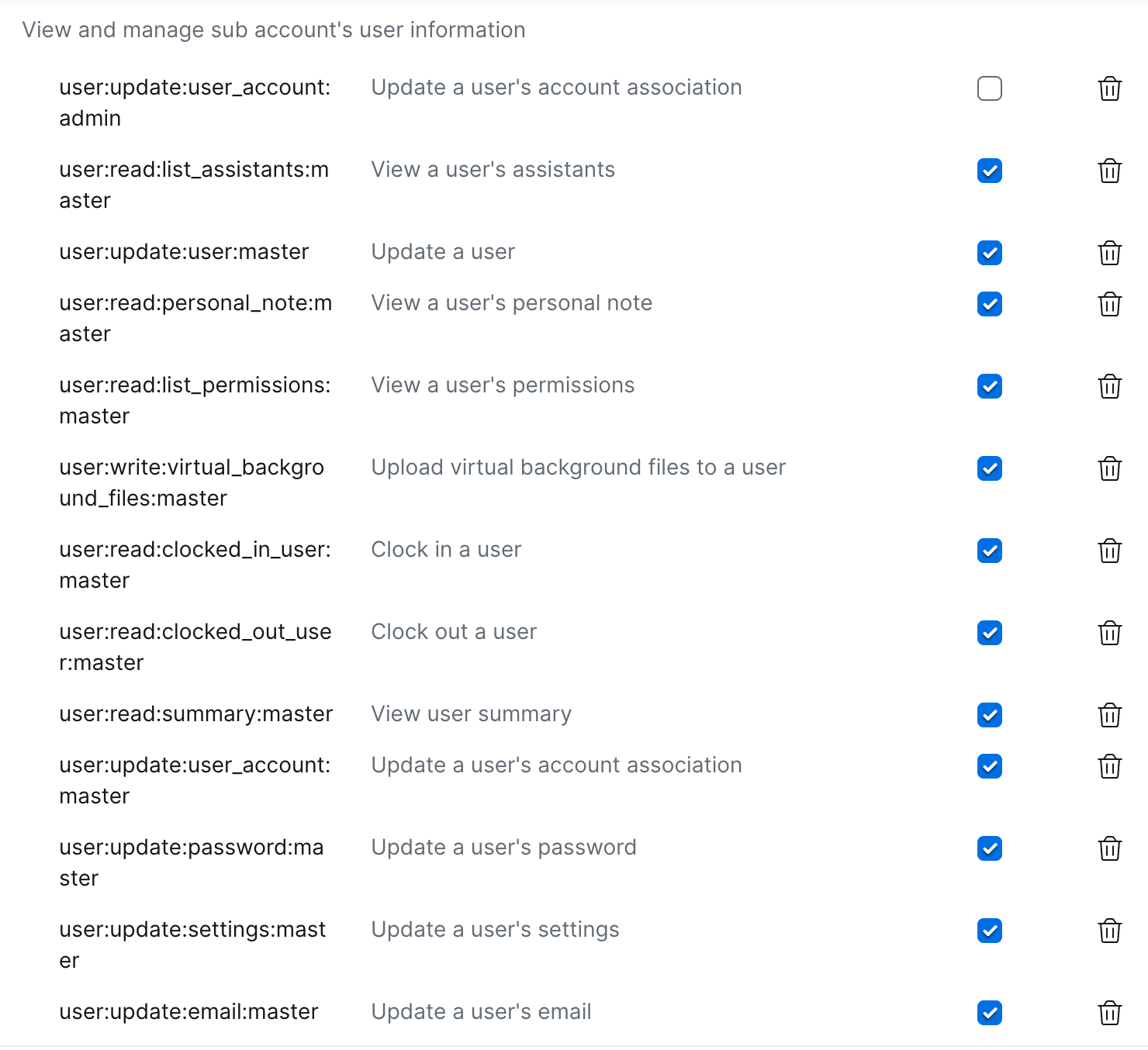Viewport: 1148px width, 1050px height.
Task: Remove the user:read:list_assistants:master scope
Action: tap(1110, 171)
